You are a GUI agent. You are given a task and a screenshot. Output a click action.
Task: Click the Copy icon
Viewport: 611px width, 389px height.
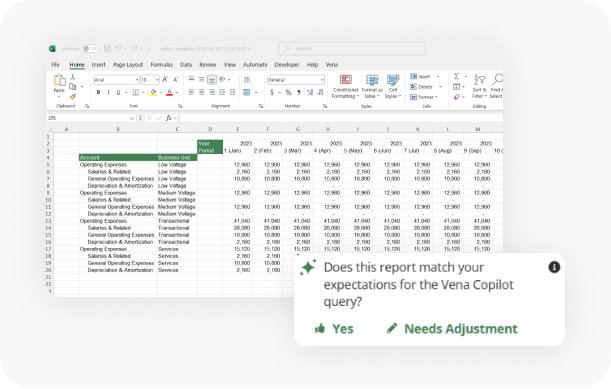[72, 87]
